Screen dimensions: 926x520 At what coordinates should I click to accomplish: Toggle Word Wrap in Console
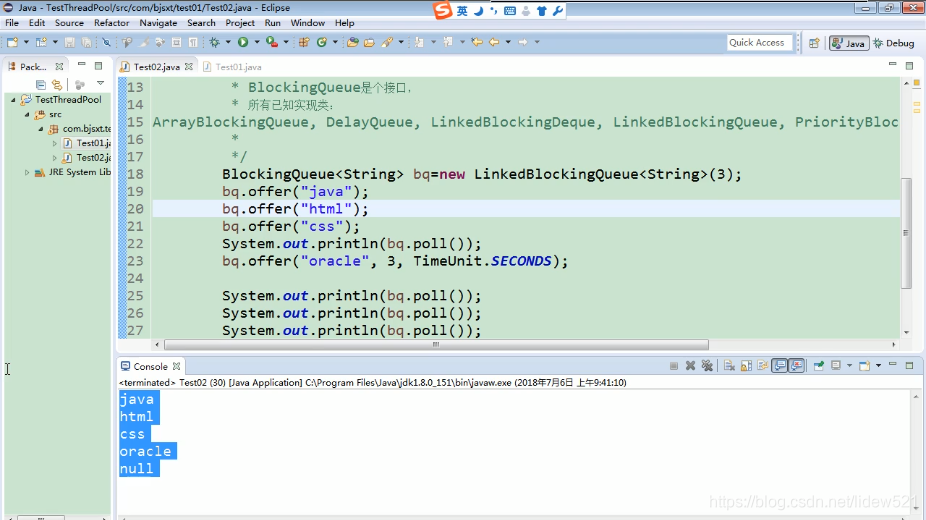point(763,366)
